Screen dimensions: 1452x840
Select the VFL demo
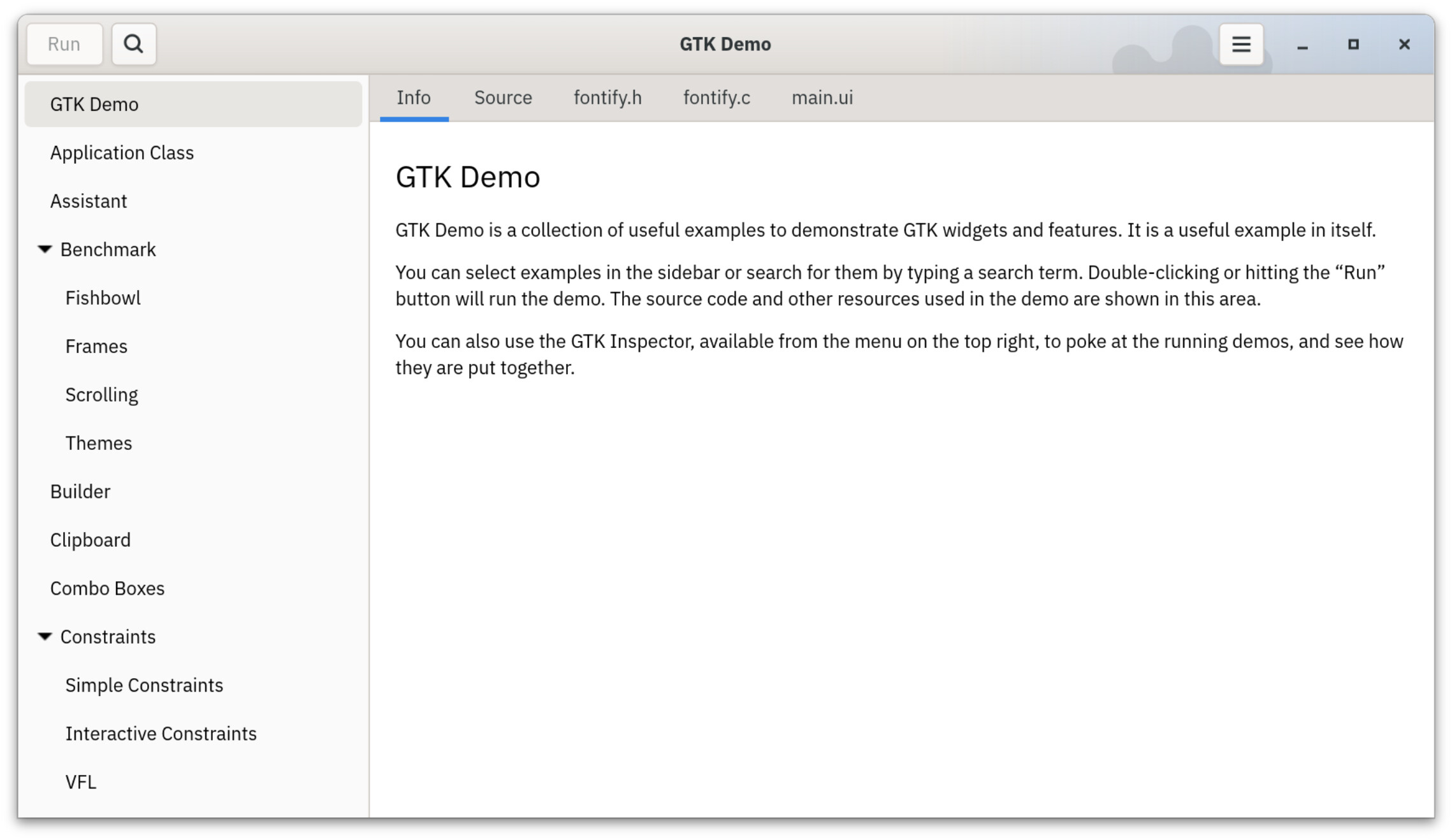point(193,782)
